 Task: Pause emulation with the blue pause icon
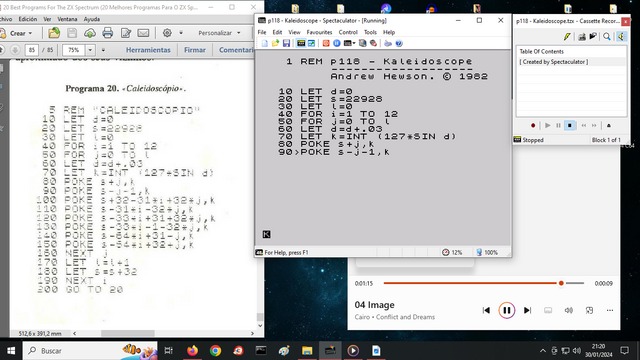(x=336, y=43)
